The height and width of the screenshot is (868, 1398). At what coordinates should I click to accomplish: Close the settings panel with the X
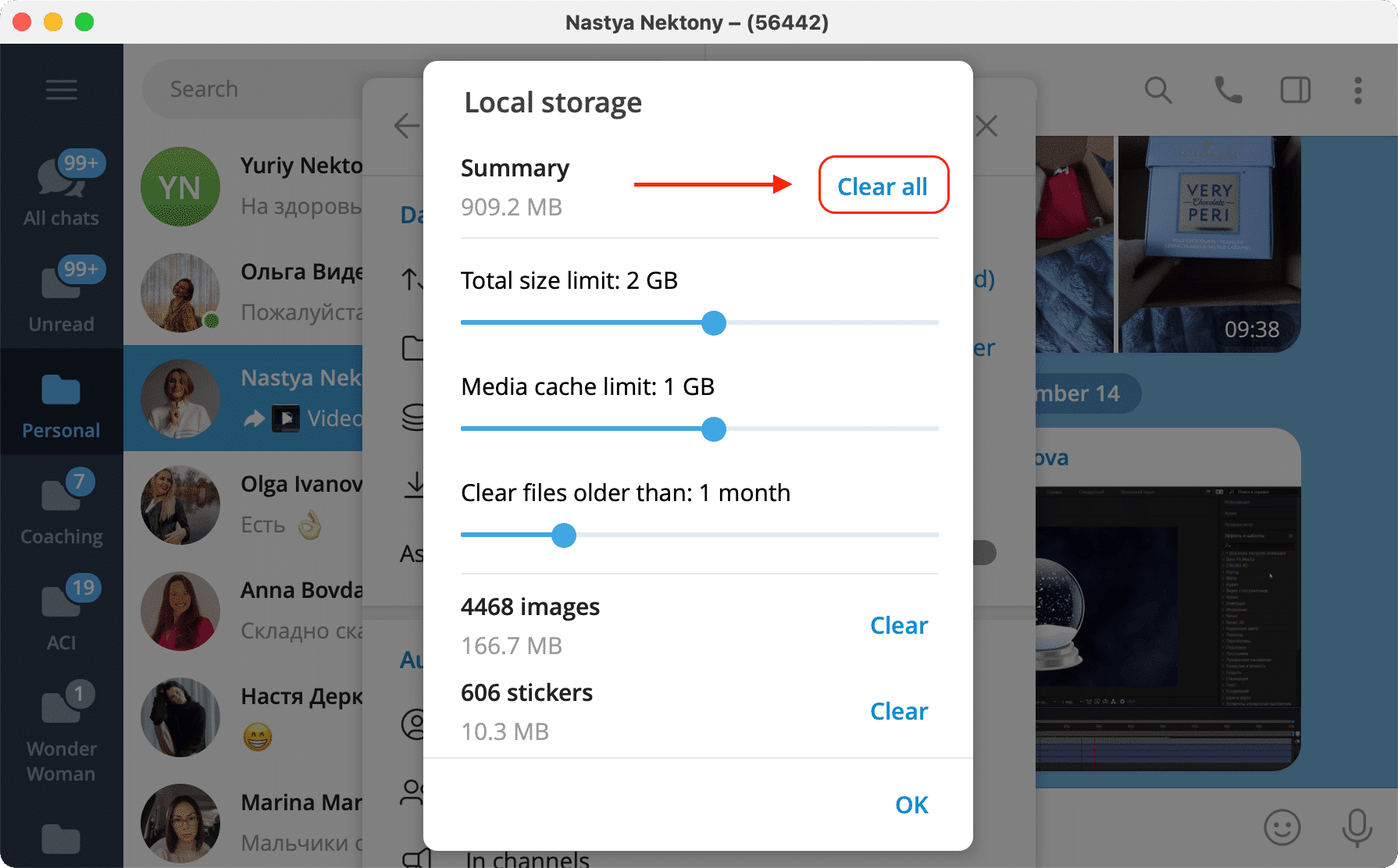[x=986, y=126]
